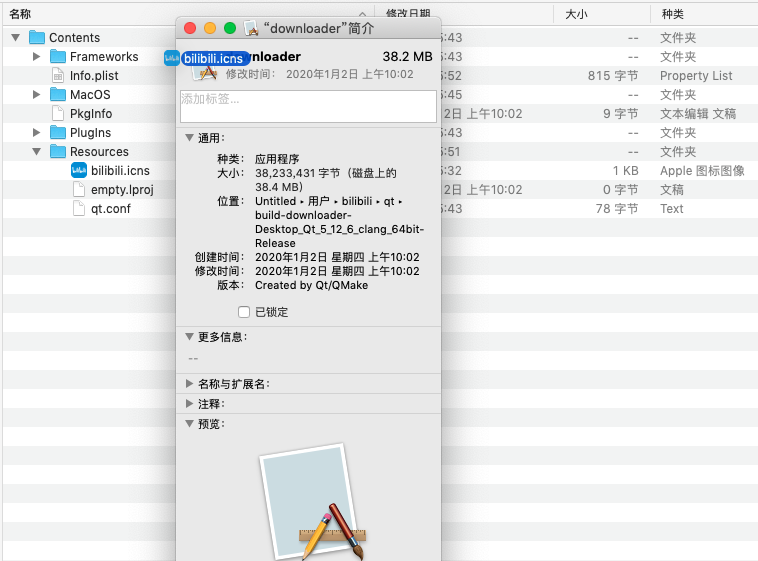The image size is (758, 561).
Task: Click the '应用程序' kind value
Action: coord(277,159)
